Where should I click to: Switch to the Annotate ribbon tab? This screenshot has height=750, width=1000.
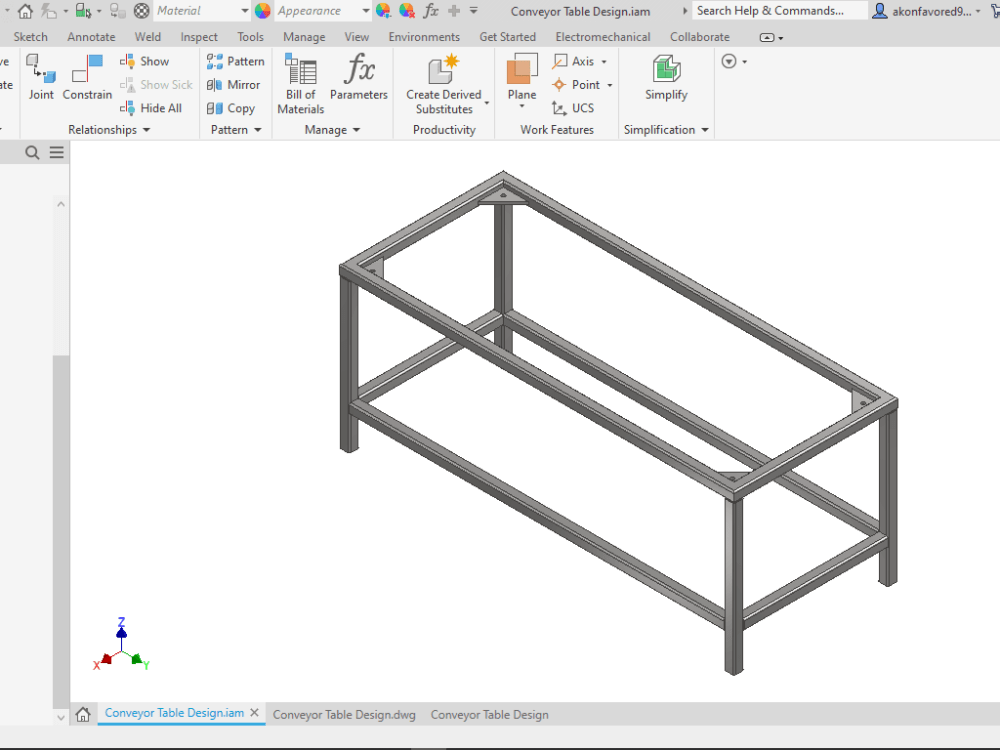(91, 36)
